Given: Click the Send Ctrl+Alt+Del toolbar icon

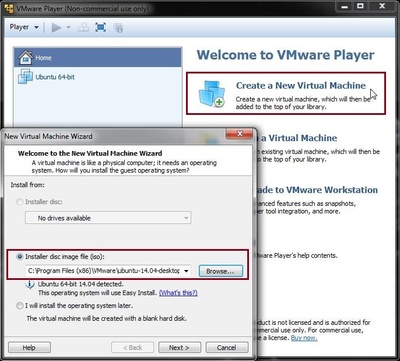Looking at the screenshot, I should point(83,27).
